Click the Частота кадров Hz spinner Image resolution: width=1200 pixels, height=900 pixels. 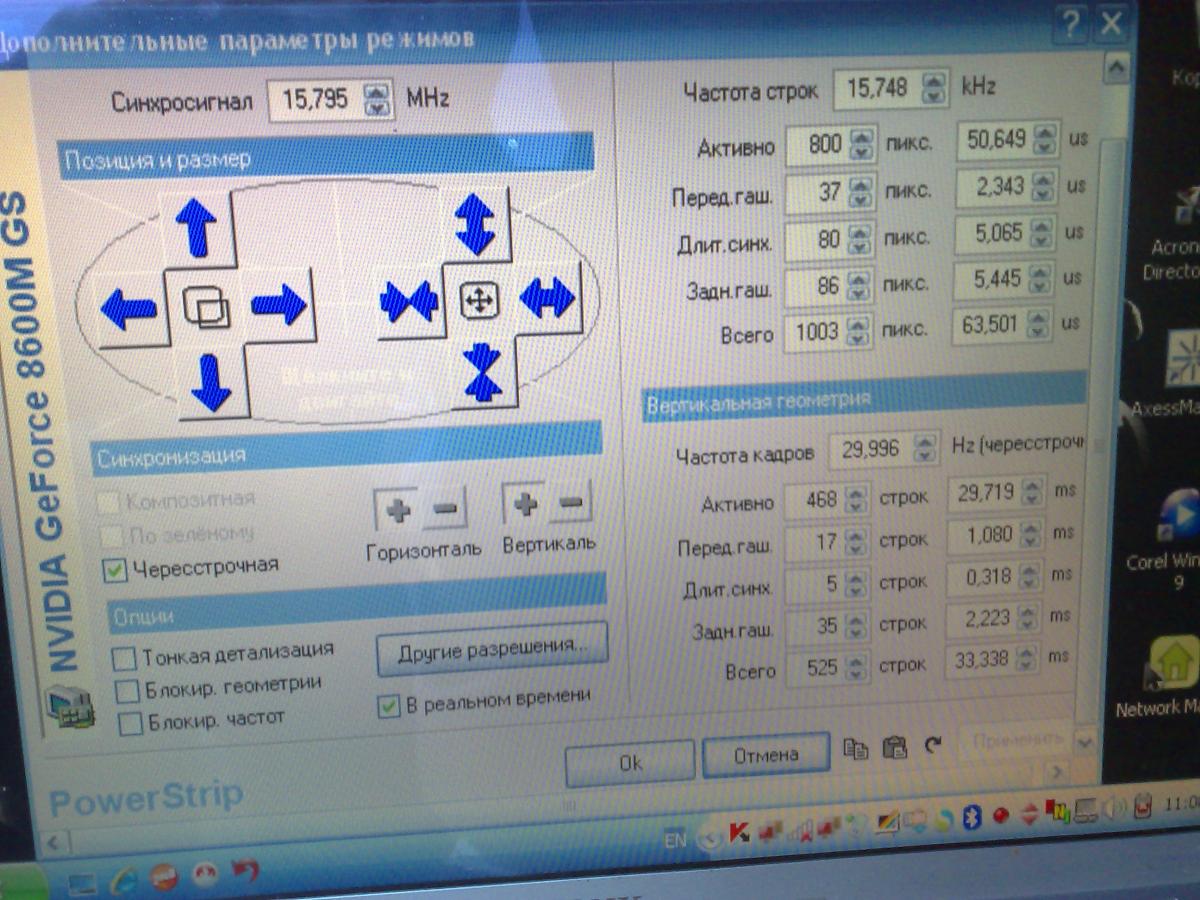[x=926, y=448]
